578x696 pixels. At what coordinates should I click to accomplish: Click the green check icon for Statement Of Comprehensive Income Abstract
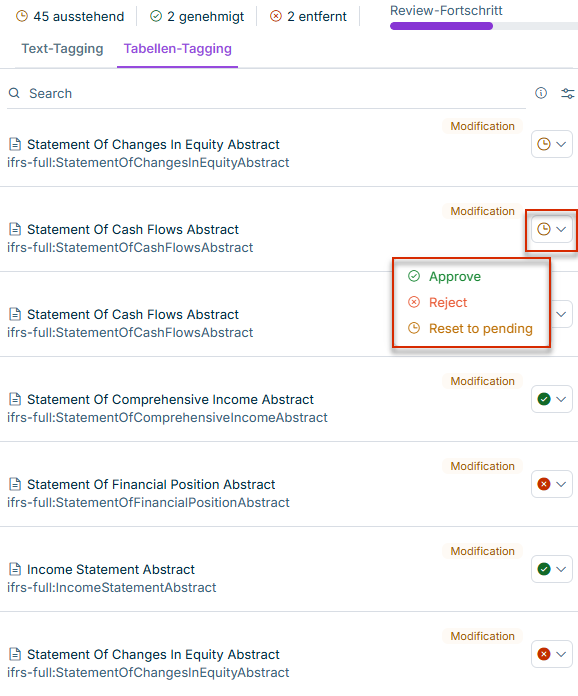(x=544, y=399)
